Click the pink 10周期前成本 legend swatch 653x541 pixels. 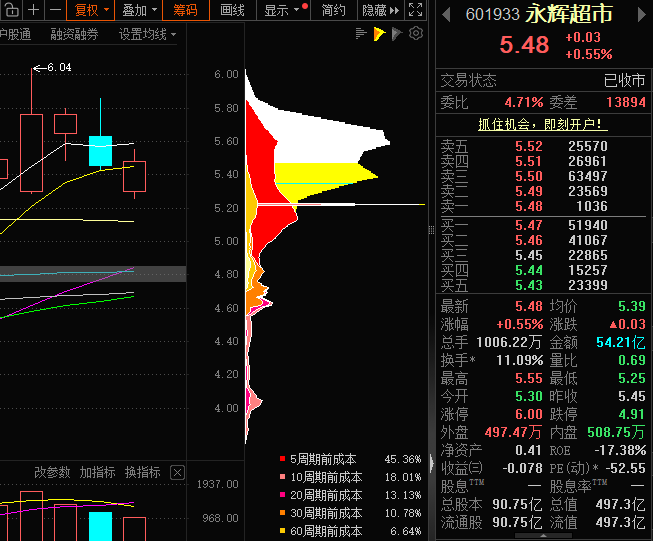(282, 477)
